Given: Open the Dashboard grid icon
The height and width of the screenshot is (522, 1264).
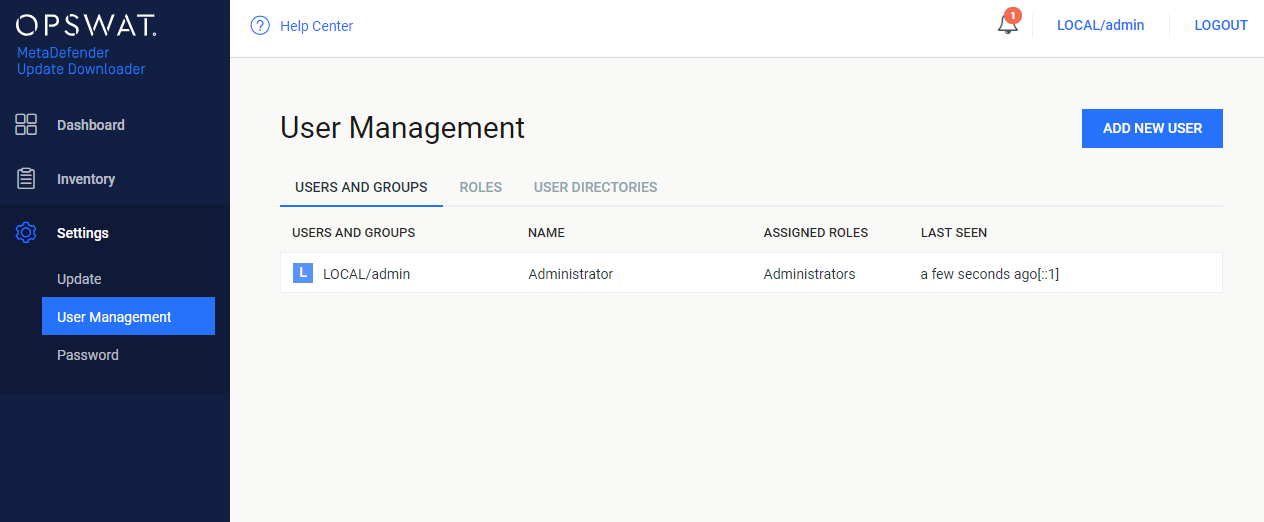Looking at the screenshot, I should (26, 125).
